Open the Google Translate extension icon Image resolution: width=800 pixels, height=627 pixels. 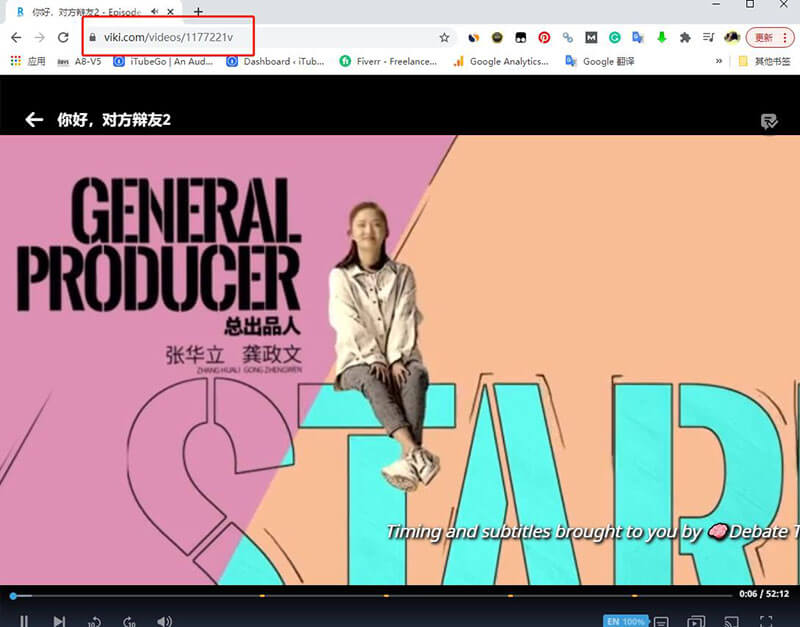coord(638,37)
